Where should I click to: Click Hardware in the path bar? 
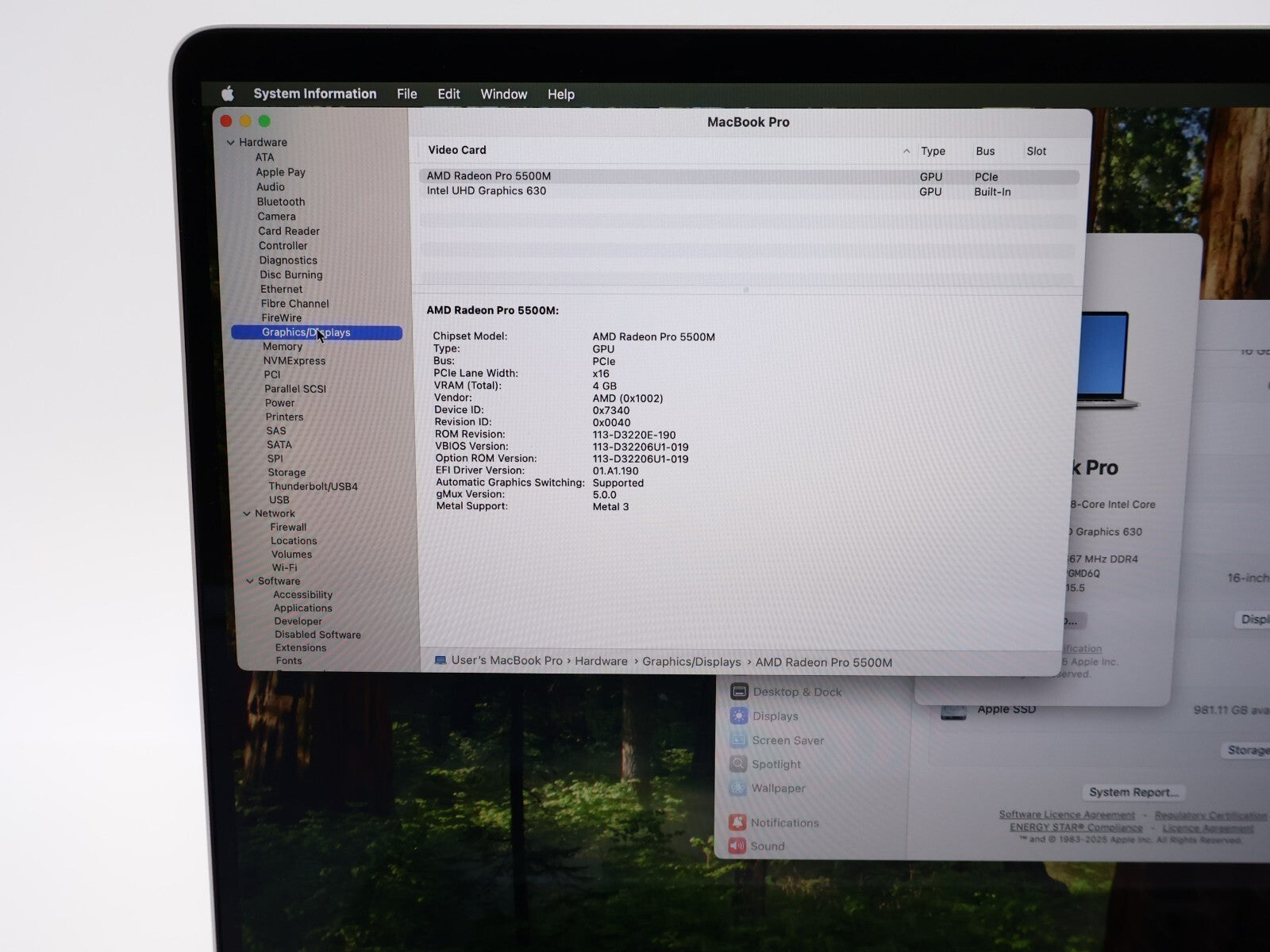pos(601,662)
